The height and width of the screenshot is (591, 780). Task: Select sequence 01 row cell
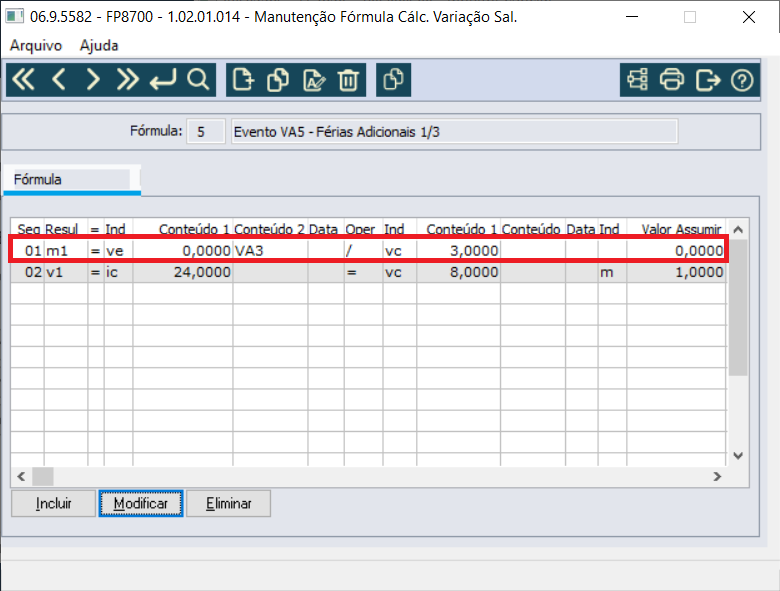point(28,251)
